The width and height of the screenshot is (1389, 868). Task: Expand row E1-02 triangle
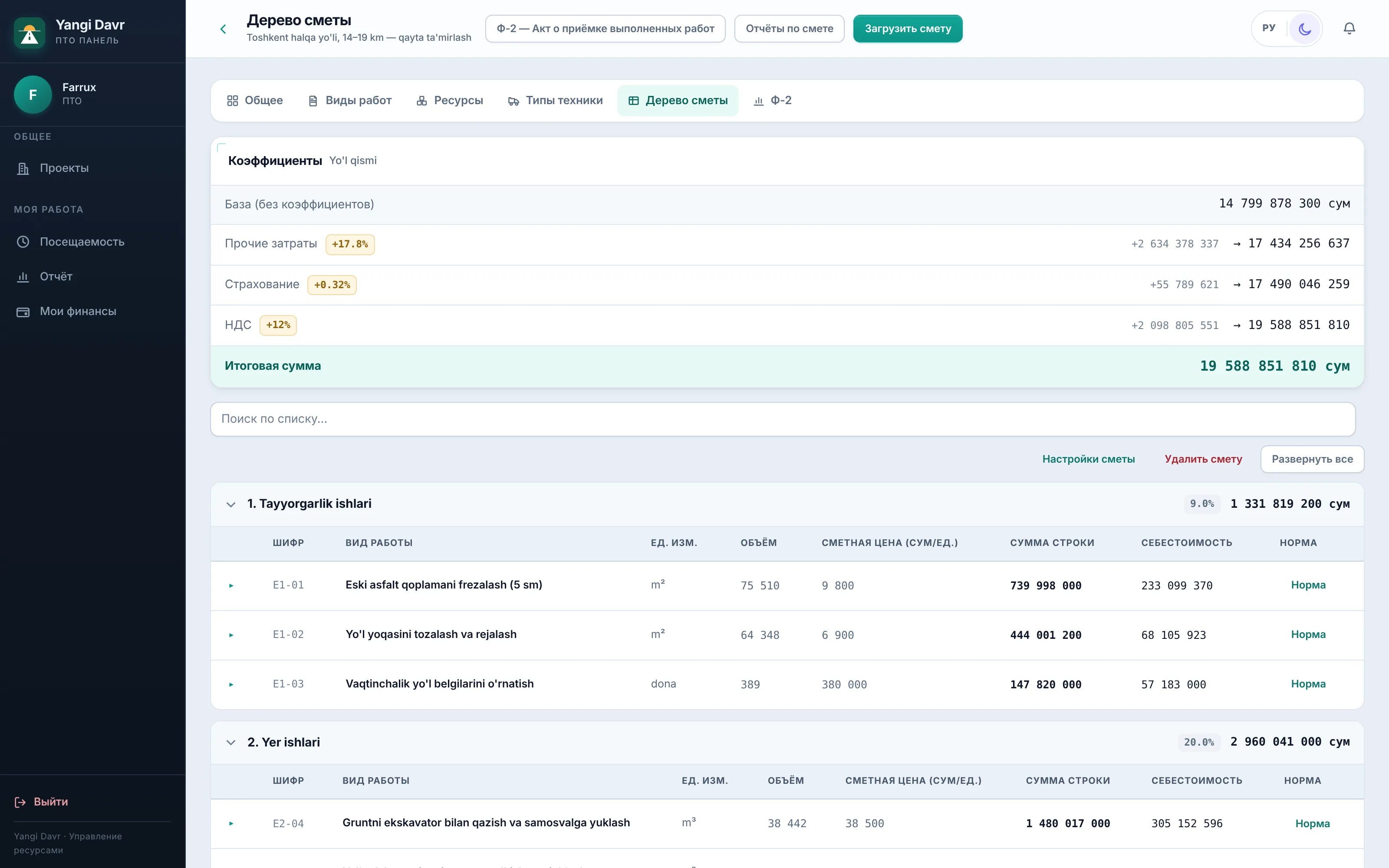pos(231,635)
